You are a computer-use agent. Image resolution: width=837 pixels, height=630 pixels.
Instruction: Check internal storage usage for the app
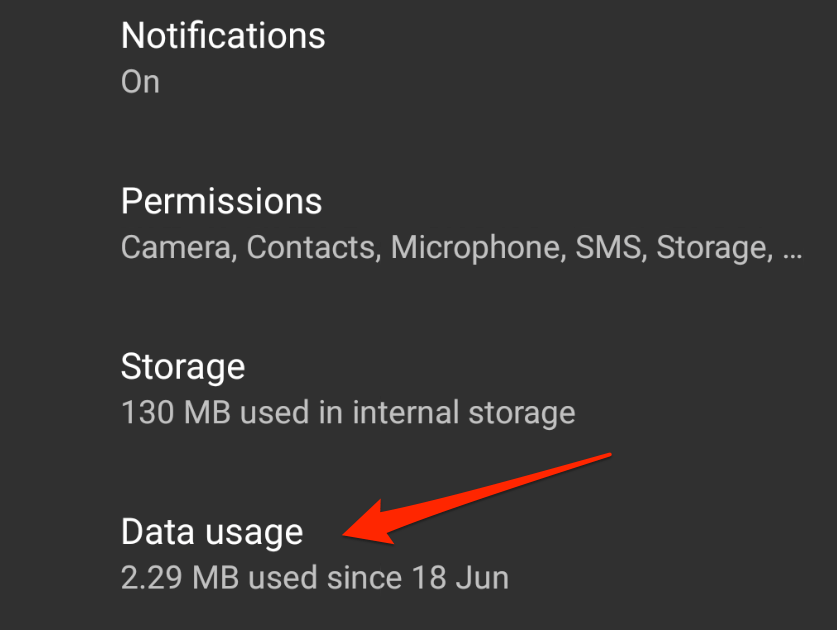[x=348, y=412]
